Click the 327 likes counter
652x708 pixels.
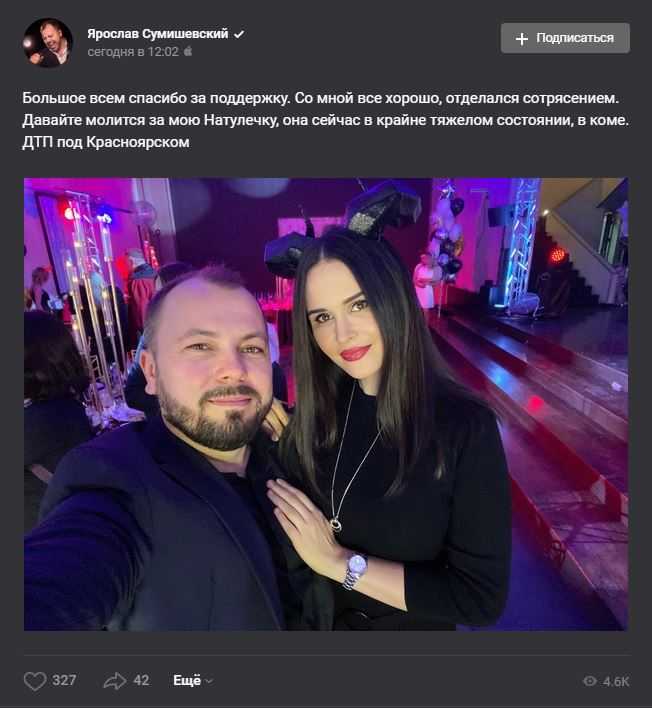(x=64, y=680)
